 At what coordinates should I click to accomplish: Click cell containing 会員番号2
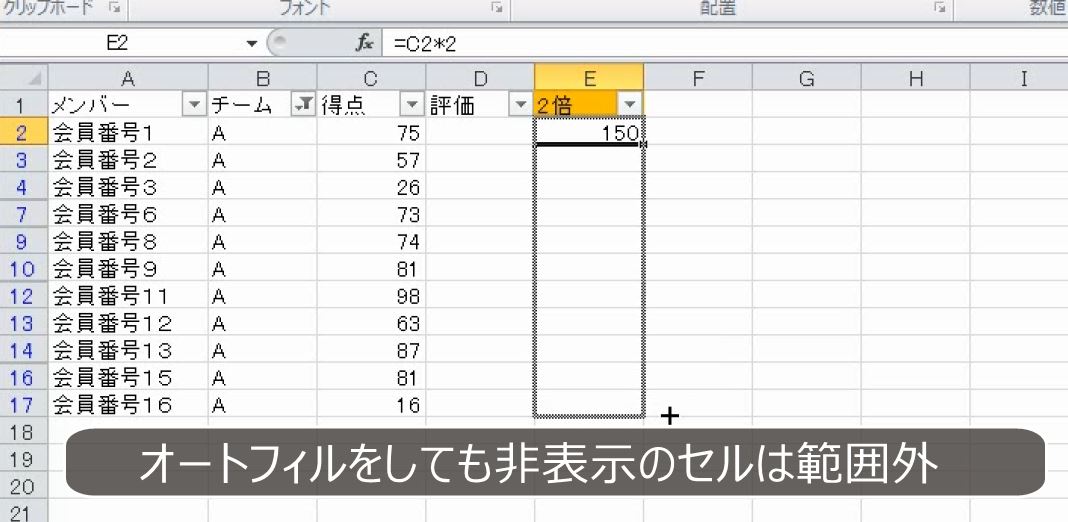coord(128,160)
